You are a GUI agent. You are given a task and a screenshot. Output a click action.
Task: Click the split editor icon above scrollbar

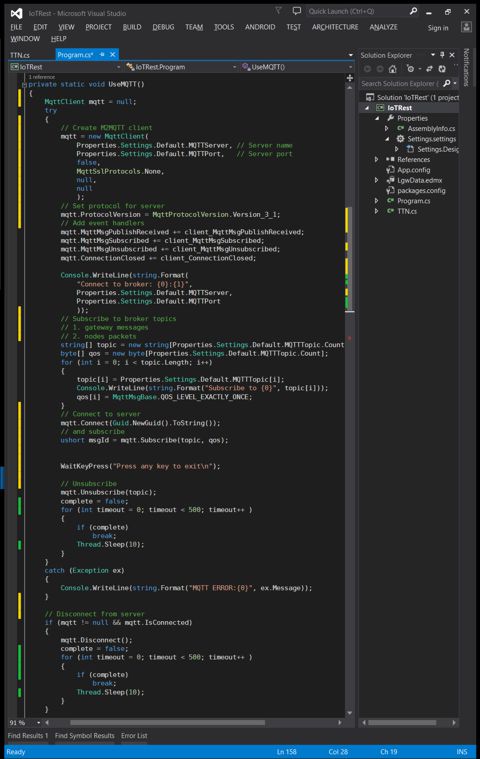(350, 78)
